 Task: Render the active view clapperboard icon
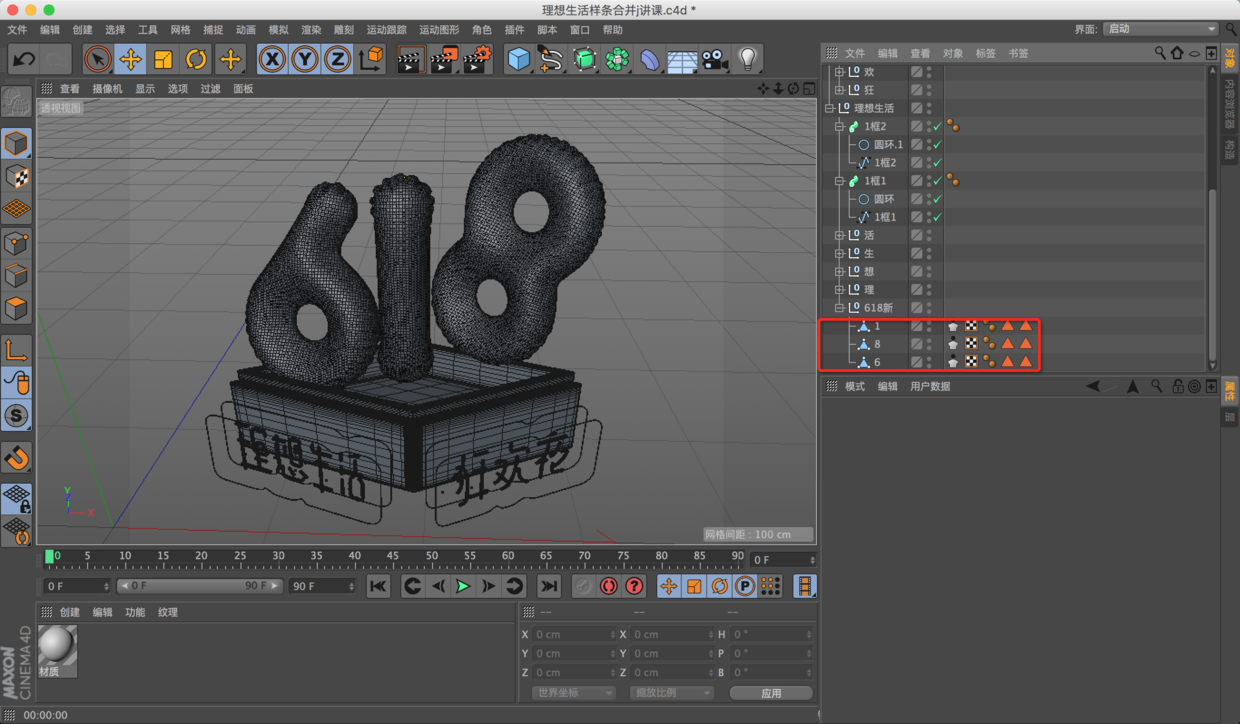point(409,59)
